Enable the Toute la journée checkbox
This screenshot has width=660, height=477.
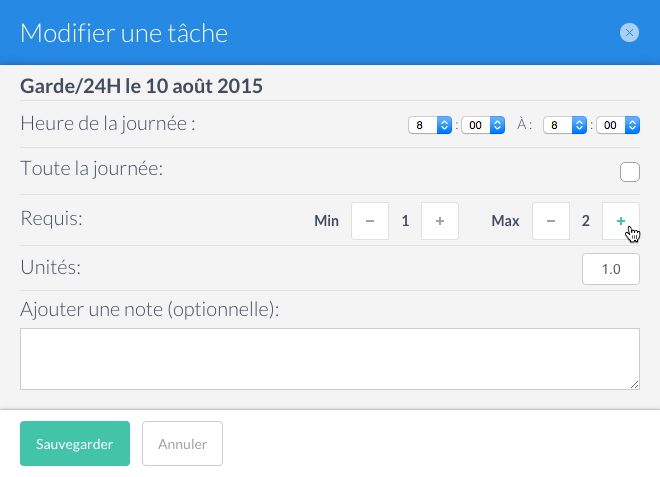pyautogui.click(x=630, y=172)
